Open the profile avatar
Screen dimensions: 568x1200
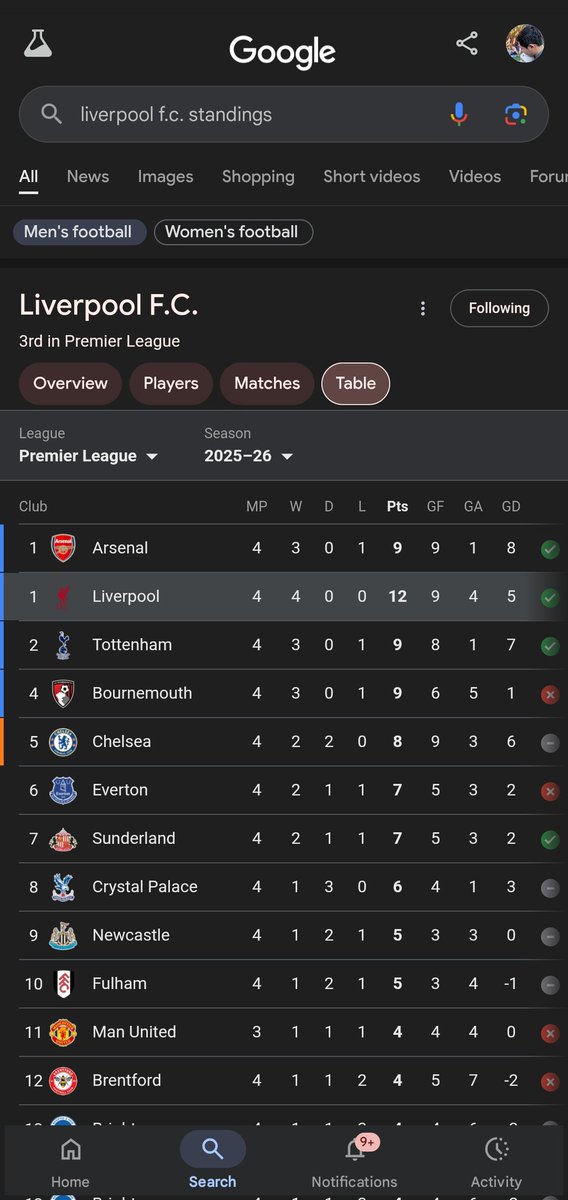pyautogui.click(x=525, y=44)
